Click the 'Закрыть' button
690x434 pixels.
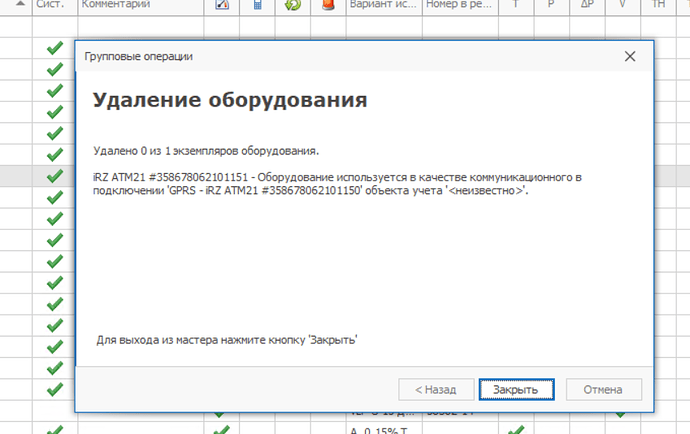516,390
